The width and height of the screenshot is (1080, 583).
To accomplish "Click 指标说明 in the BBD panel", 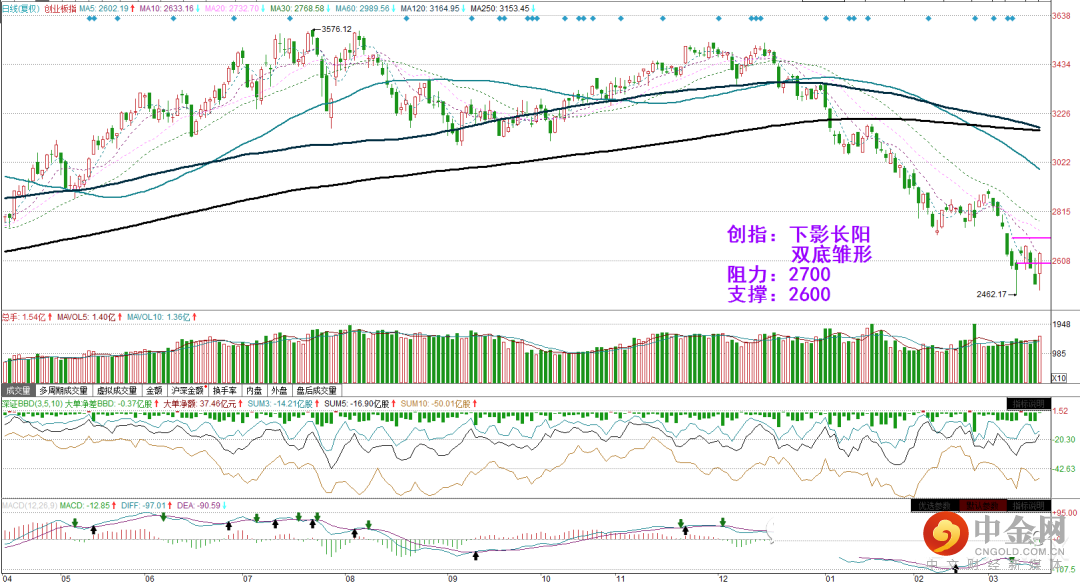I will click(x=1028, y=404).
